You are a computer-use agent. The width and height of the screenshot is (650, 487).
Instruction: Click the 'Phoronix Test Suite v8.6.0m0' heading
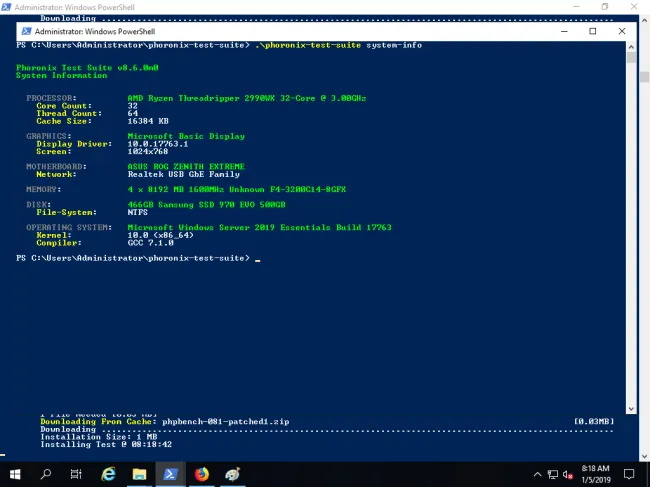click(x=87, y=68)
